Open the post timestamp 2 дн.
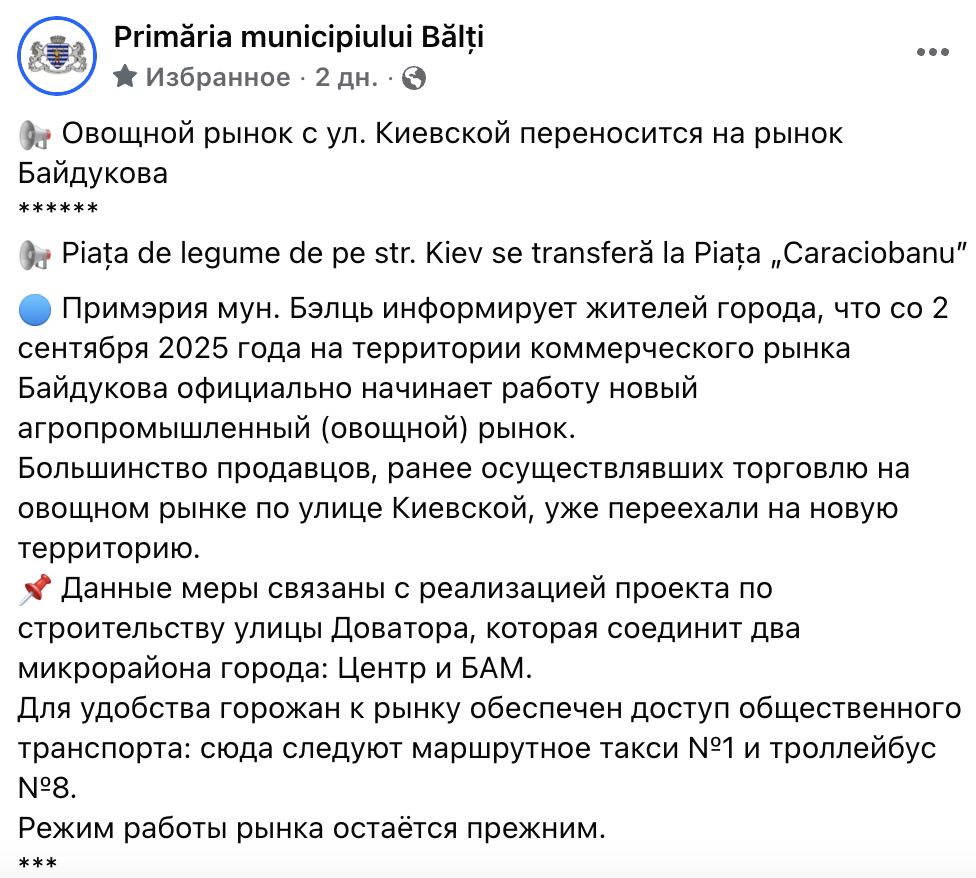Screen dimensions: 976x878 pyautogui.click(x=346, y=77)
